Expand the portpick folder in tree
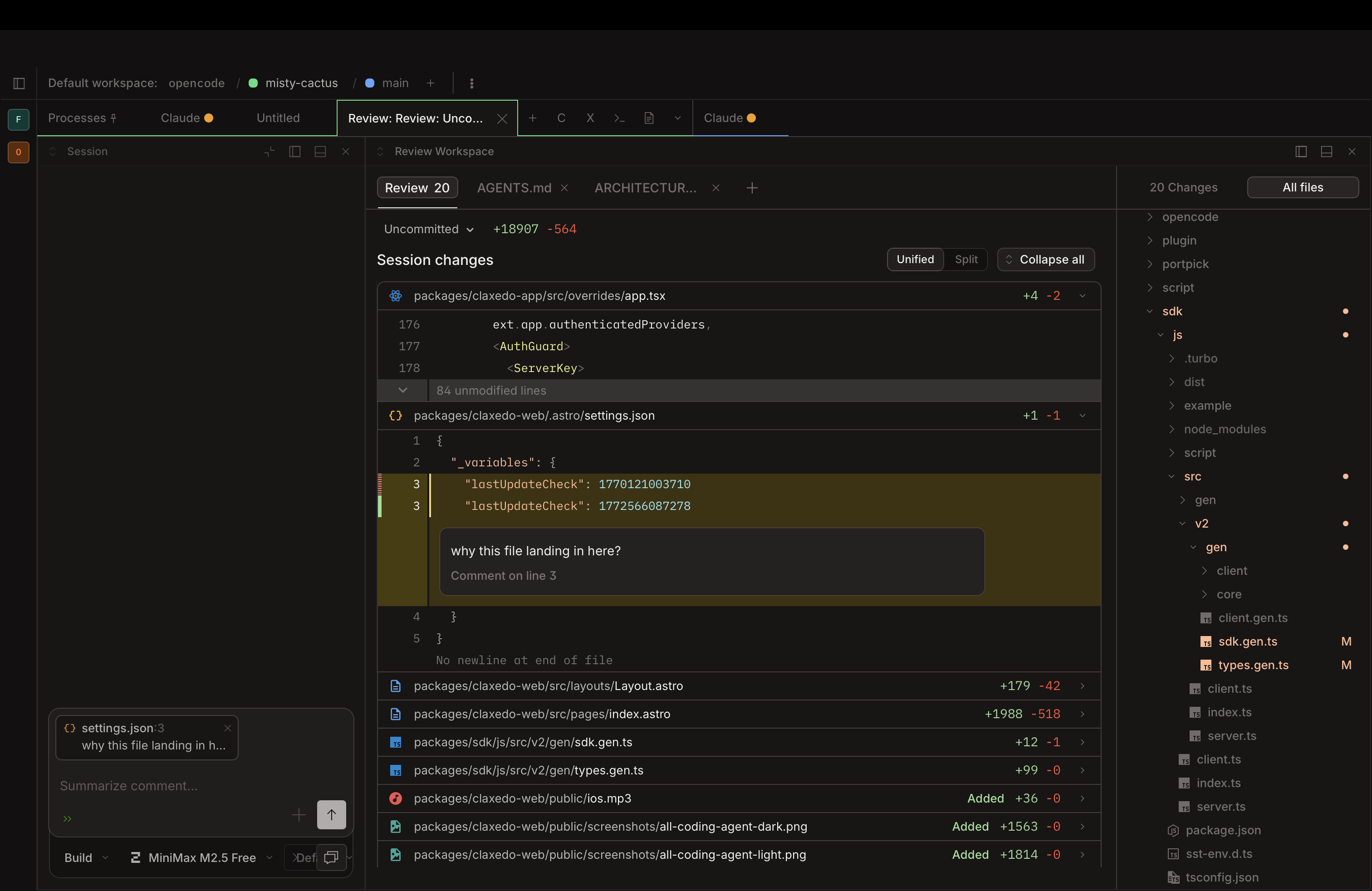 coord(1185,264)
